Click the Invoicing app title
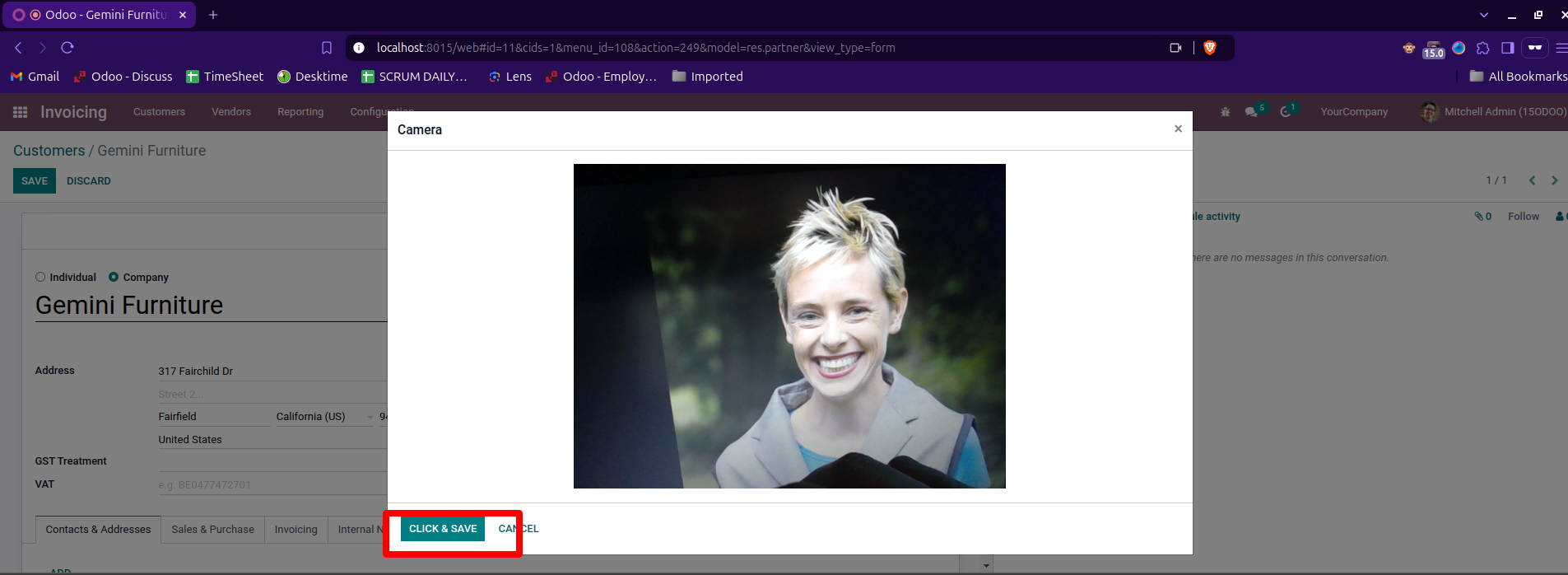 coord(73,112)
